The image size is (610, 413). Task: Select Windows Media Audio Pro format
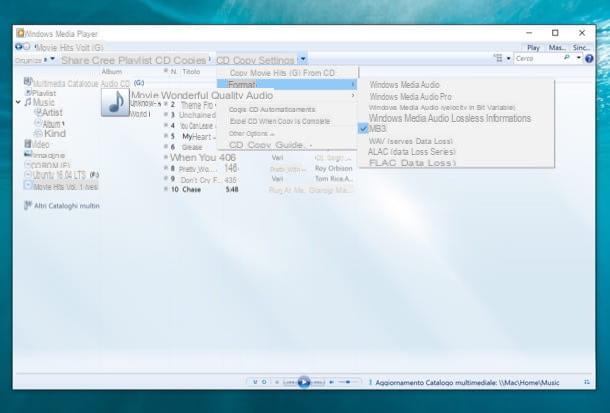(x=456, y=96)
